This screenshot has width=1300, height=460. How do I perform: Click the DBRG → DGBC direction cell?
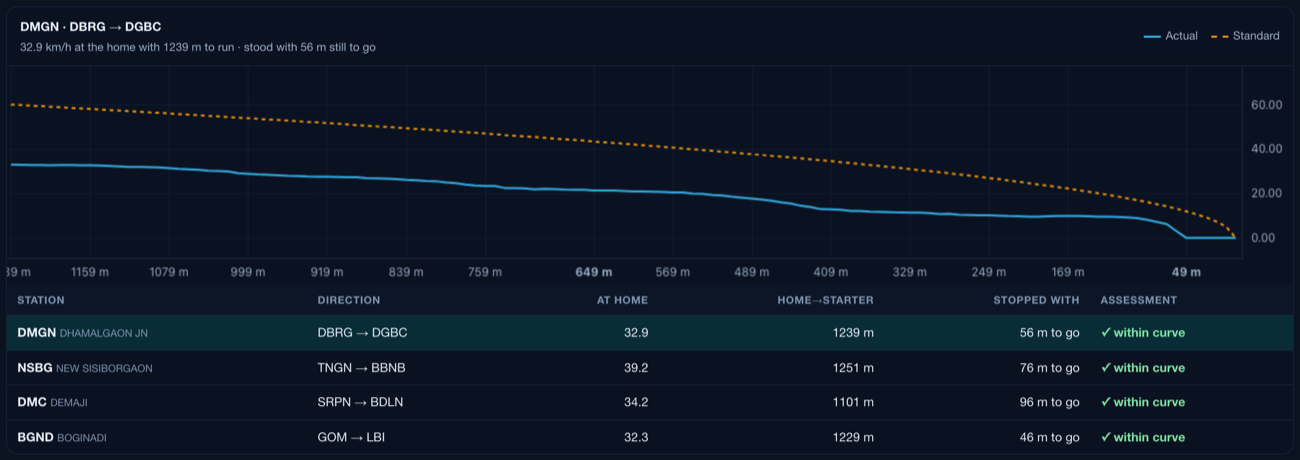pos(362,332)
